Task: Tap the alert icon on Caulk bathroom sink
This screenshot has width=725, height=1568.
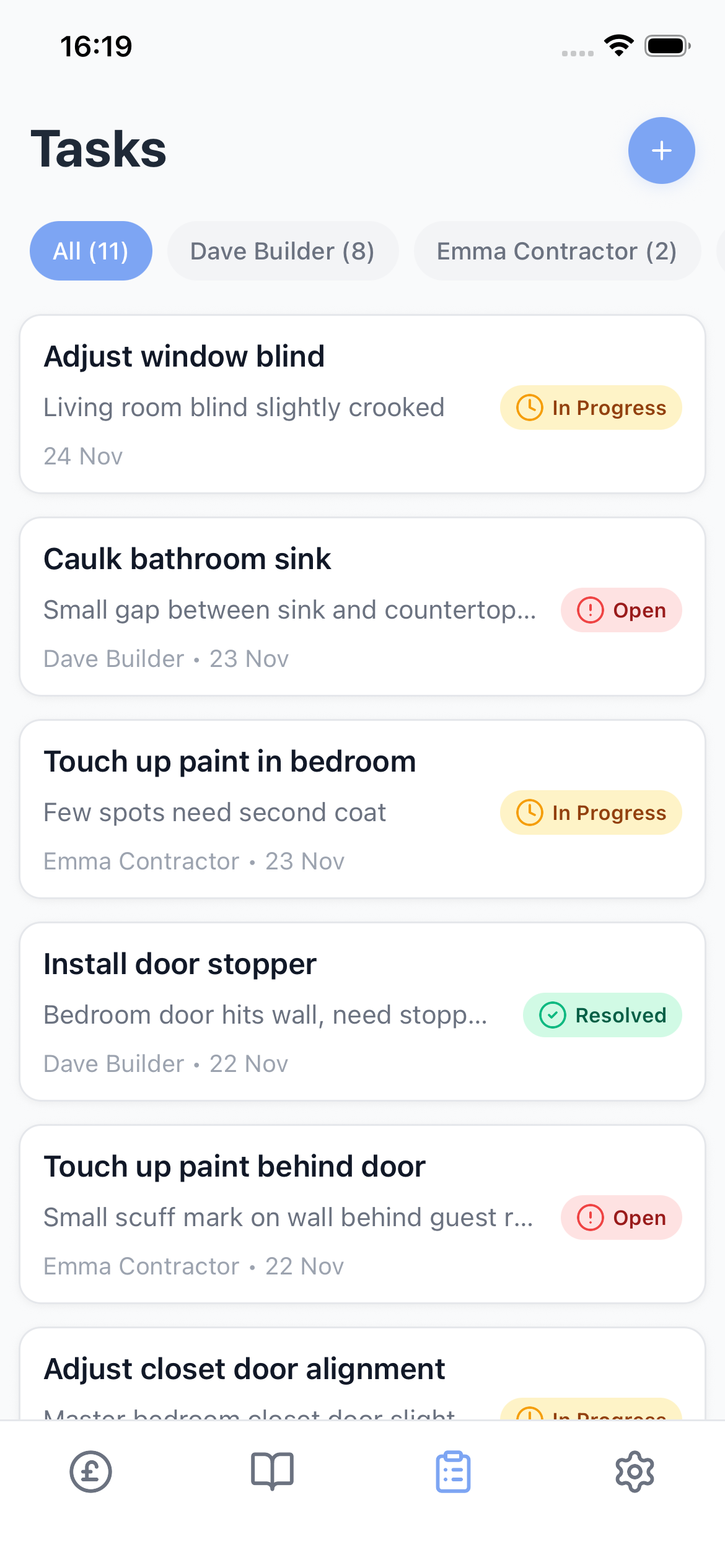Action: (590, 610)
